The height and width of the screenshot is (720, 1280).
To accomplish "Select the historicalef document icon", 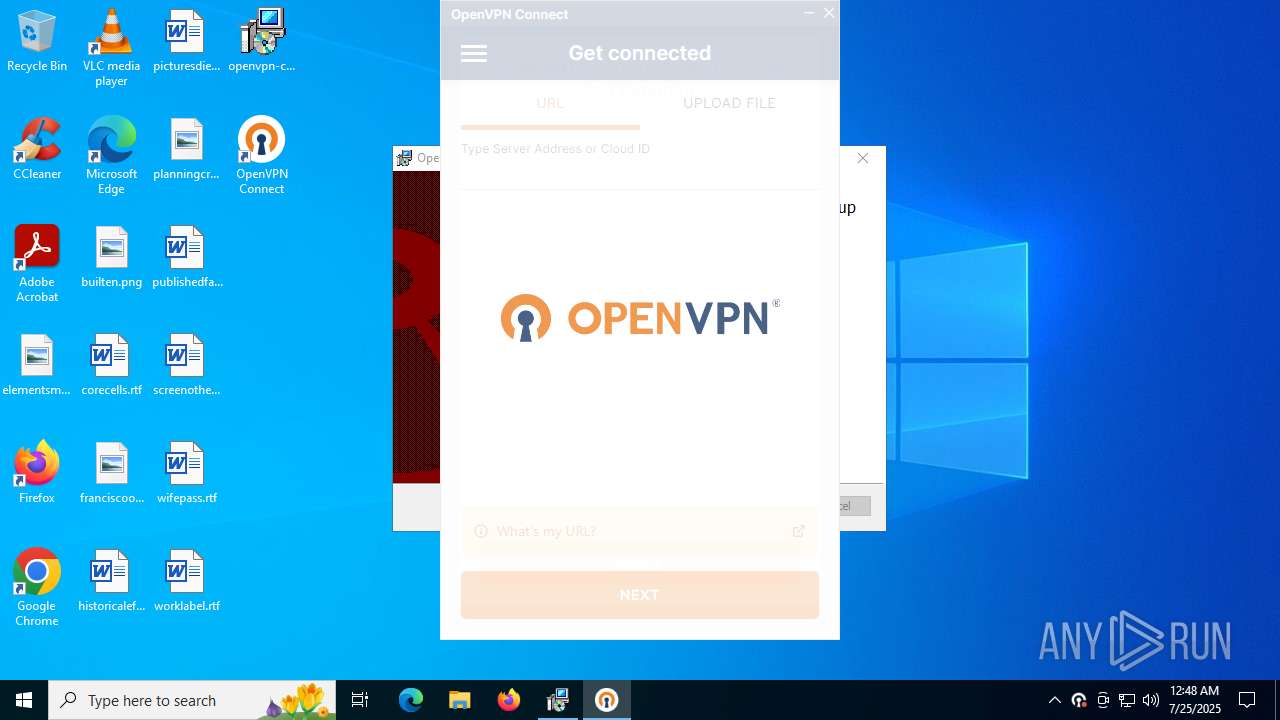I will (111, 581).
